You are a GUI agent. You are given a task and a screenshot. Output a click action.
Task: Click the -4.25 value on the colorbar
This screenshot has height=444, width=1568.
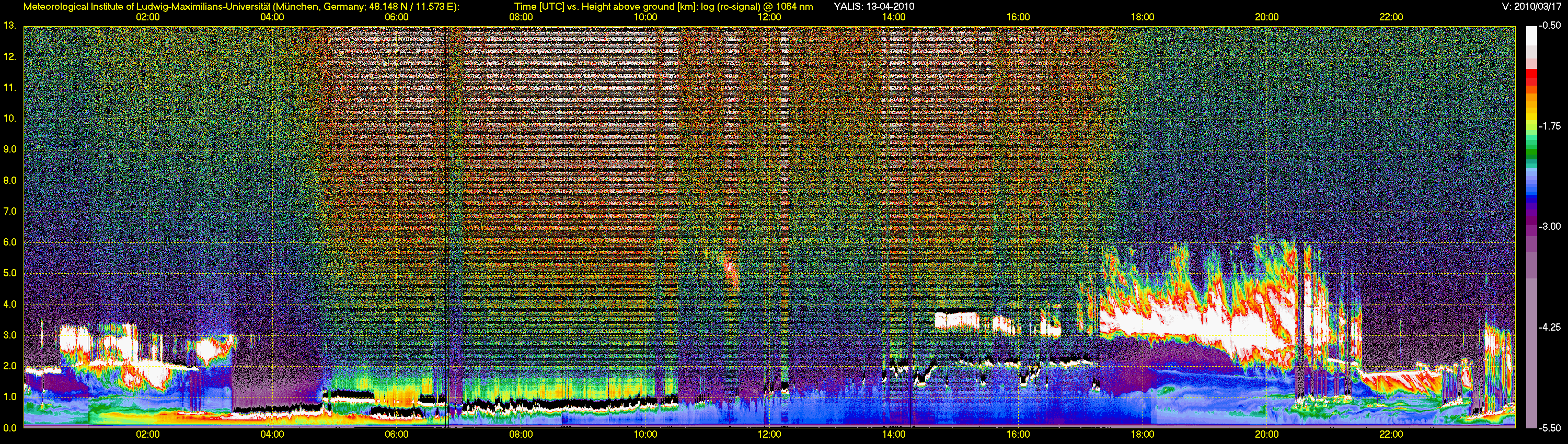tap(1550, 326)
